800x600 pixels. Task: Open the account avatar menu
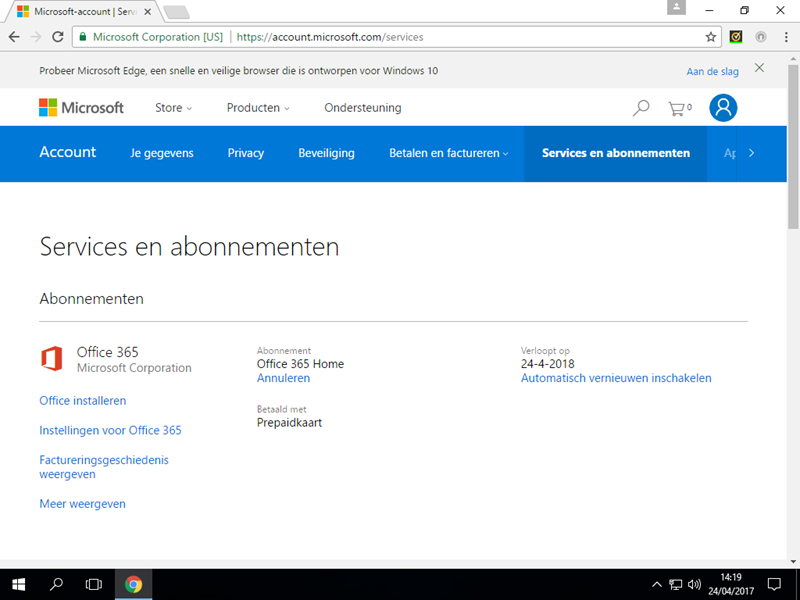pos(723,108)
